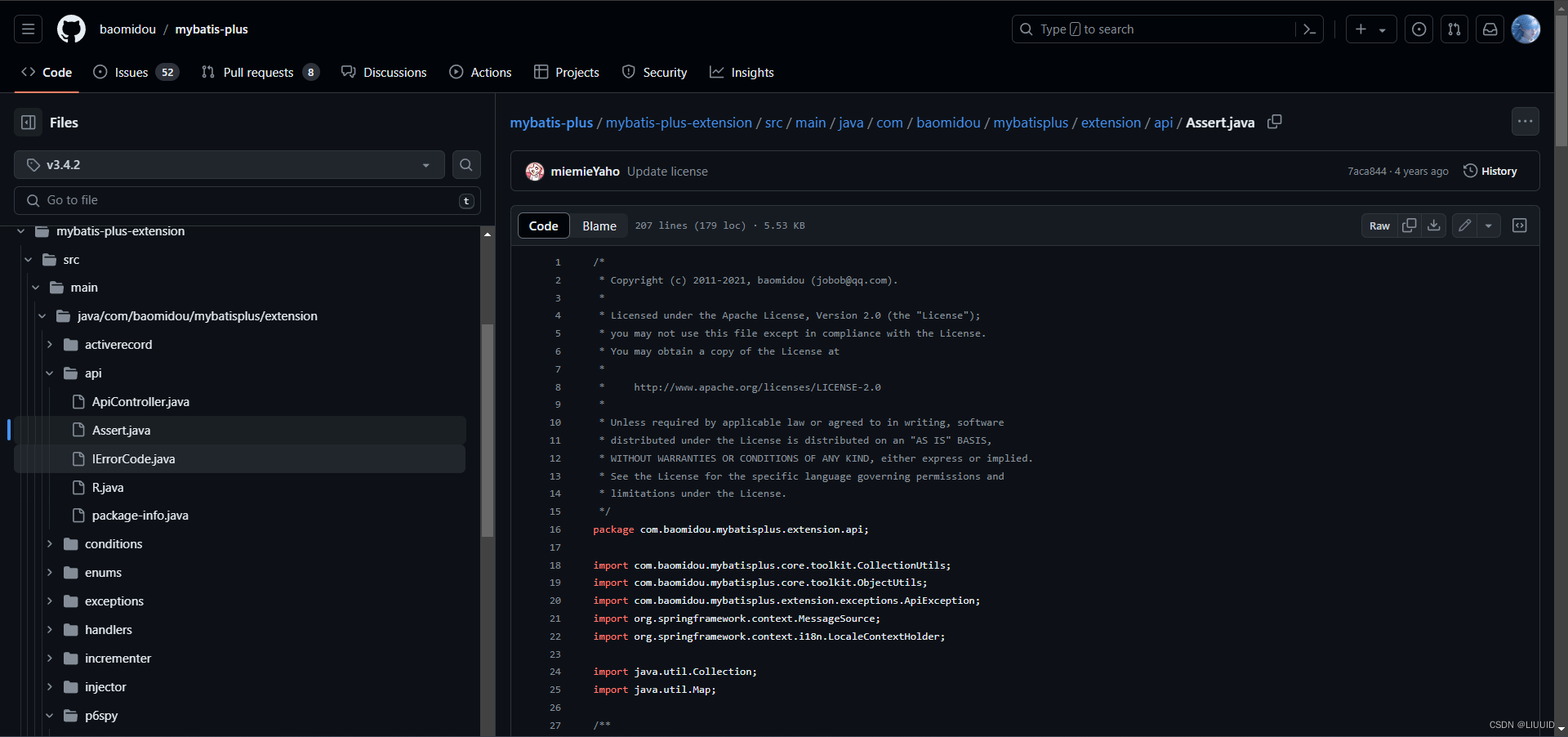The image size is (1568, 737).
Task: Open the command palette in the search bar
Action: pos(1309,29)
